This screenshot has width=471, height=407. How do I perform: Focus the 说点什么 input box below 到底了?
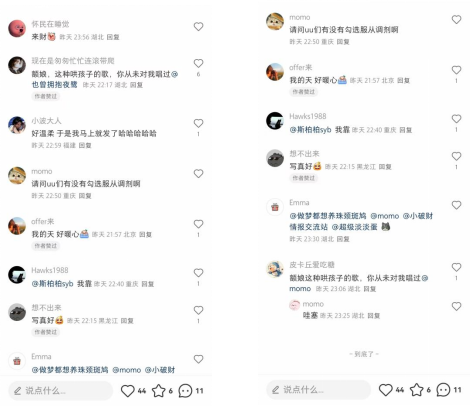pos(318,390)
